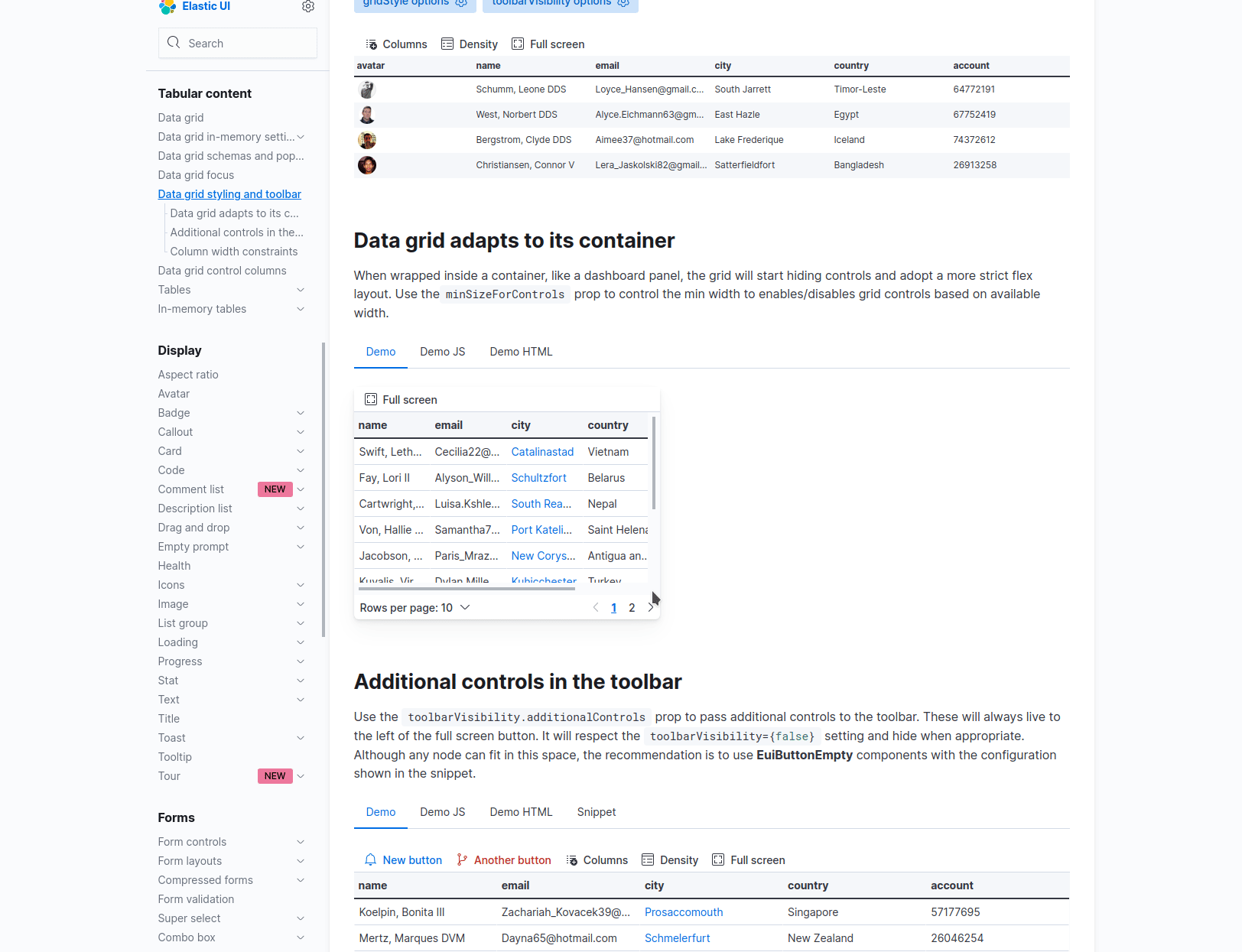The height and width of the screenshot is (952, 1242).
Task: Open Data grid control columns page
Action: point(222,271)
